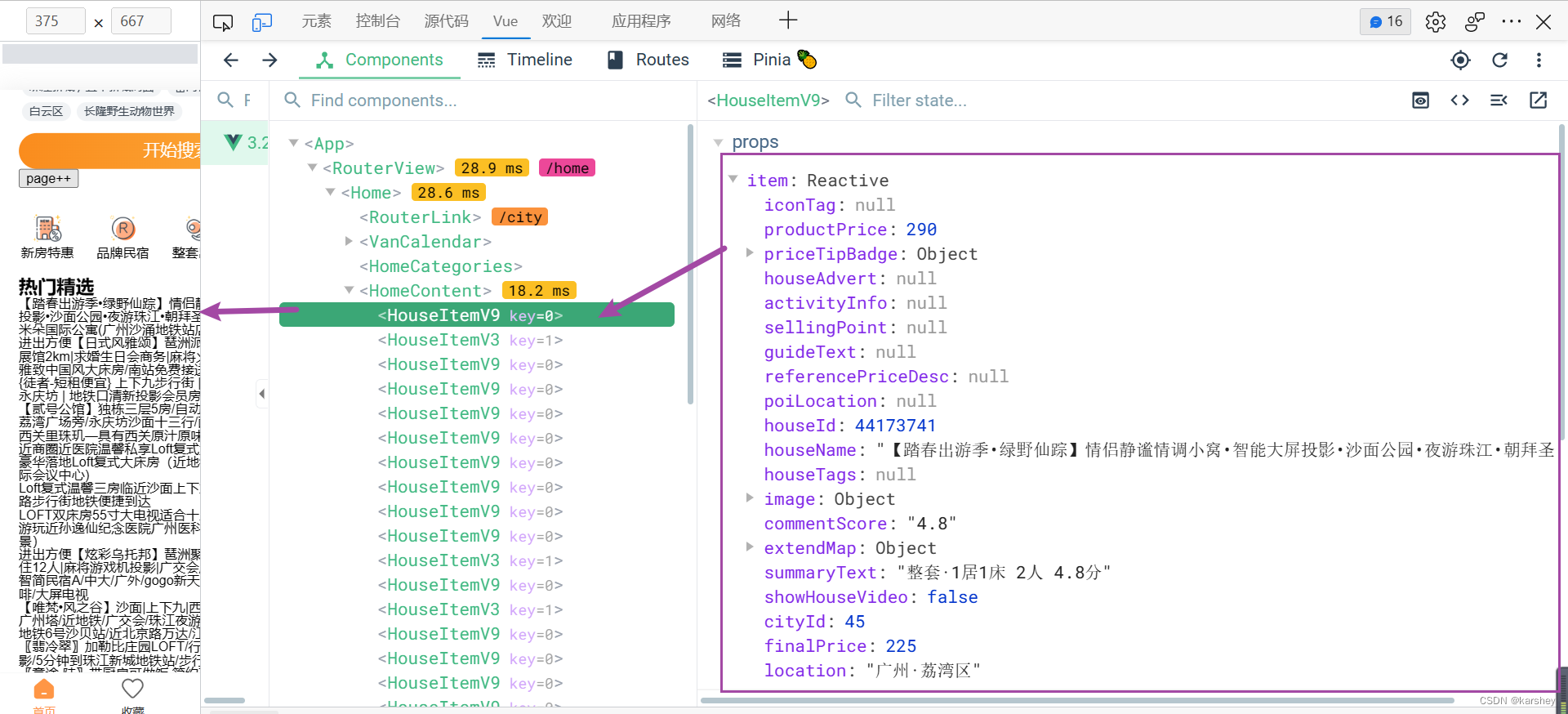Click the inspect element picker icon
This screenshot has width=1568, height=714.
(x=222, y=22)
